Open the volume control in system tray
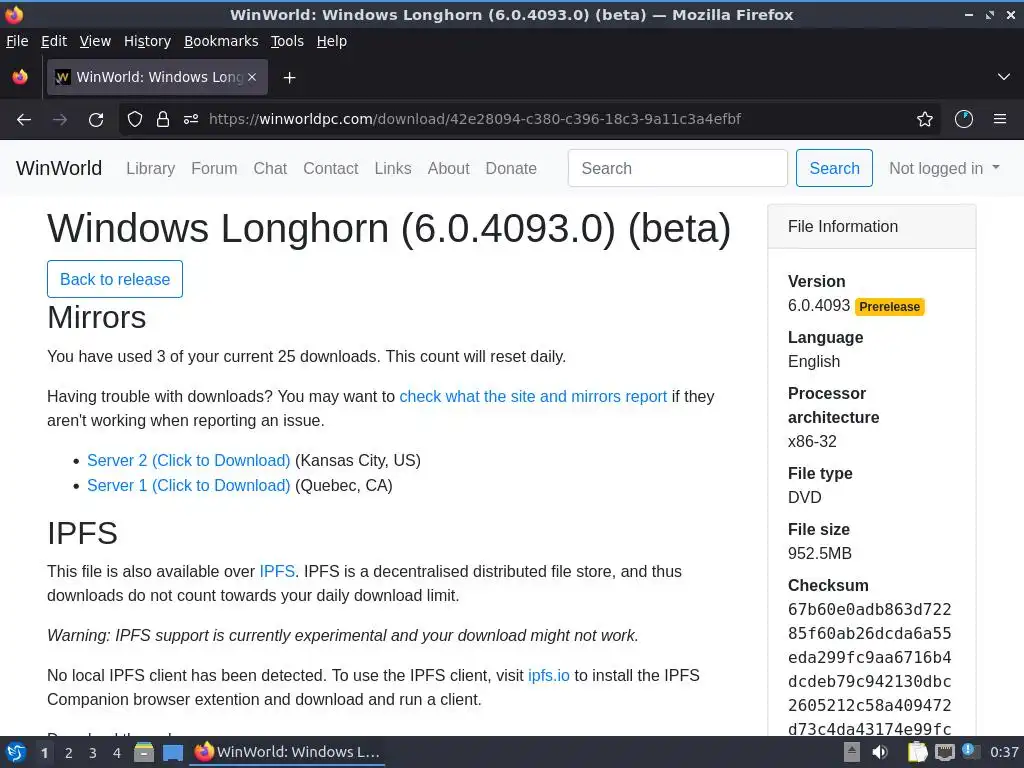Viewport: 1024px width, 768px height. pos(880,752)
